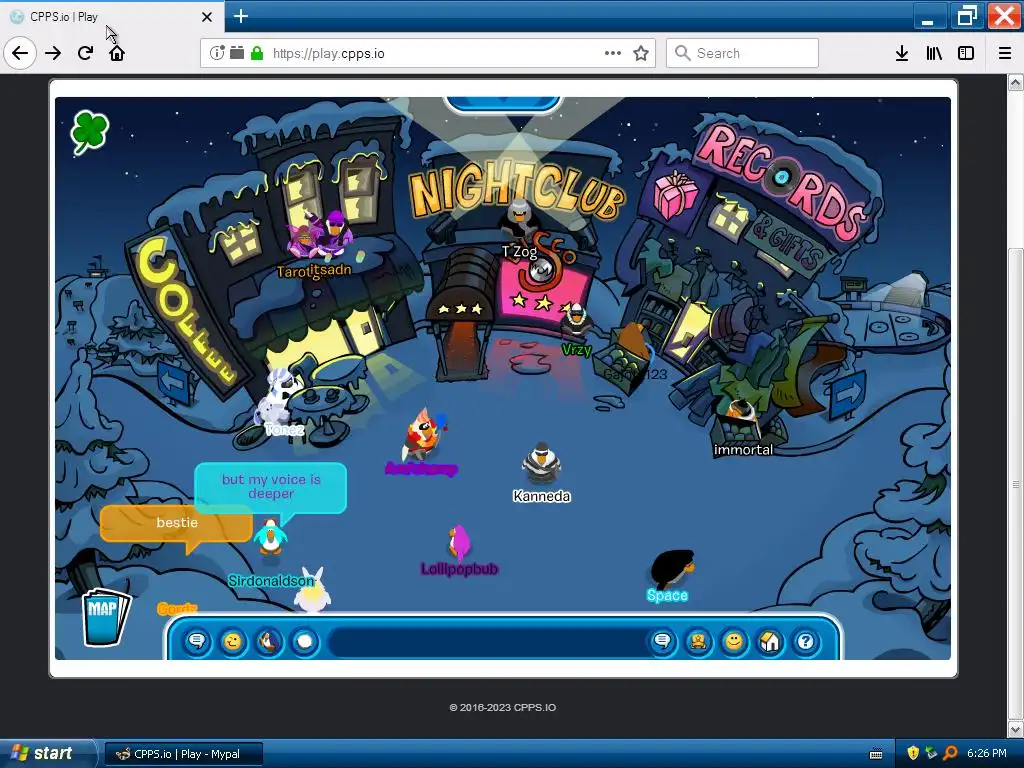This screenshot has width=1024, height=768.
Task: Open the Windows start button
Action: (47, 754)
